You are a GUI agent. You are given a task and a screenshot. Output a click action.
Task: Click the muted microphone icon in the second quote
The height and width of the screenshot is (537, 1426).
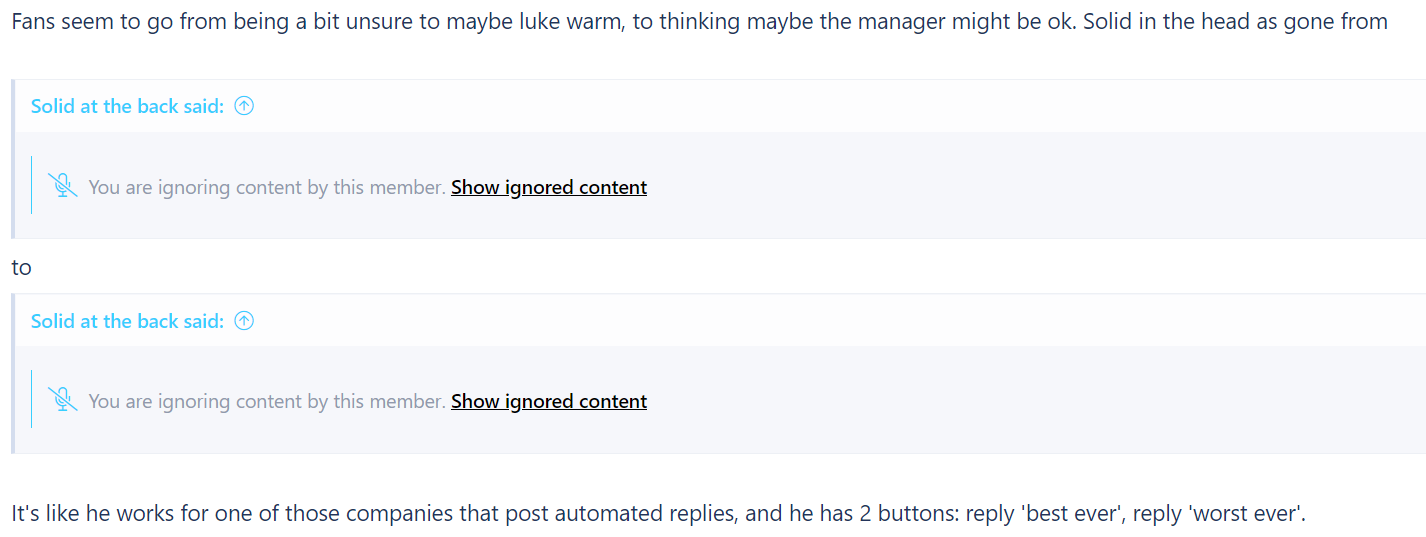[63, 400]
